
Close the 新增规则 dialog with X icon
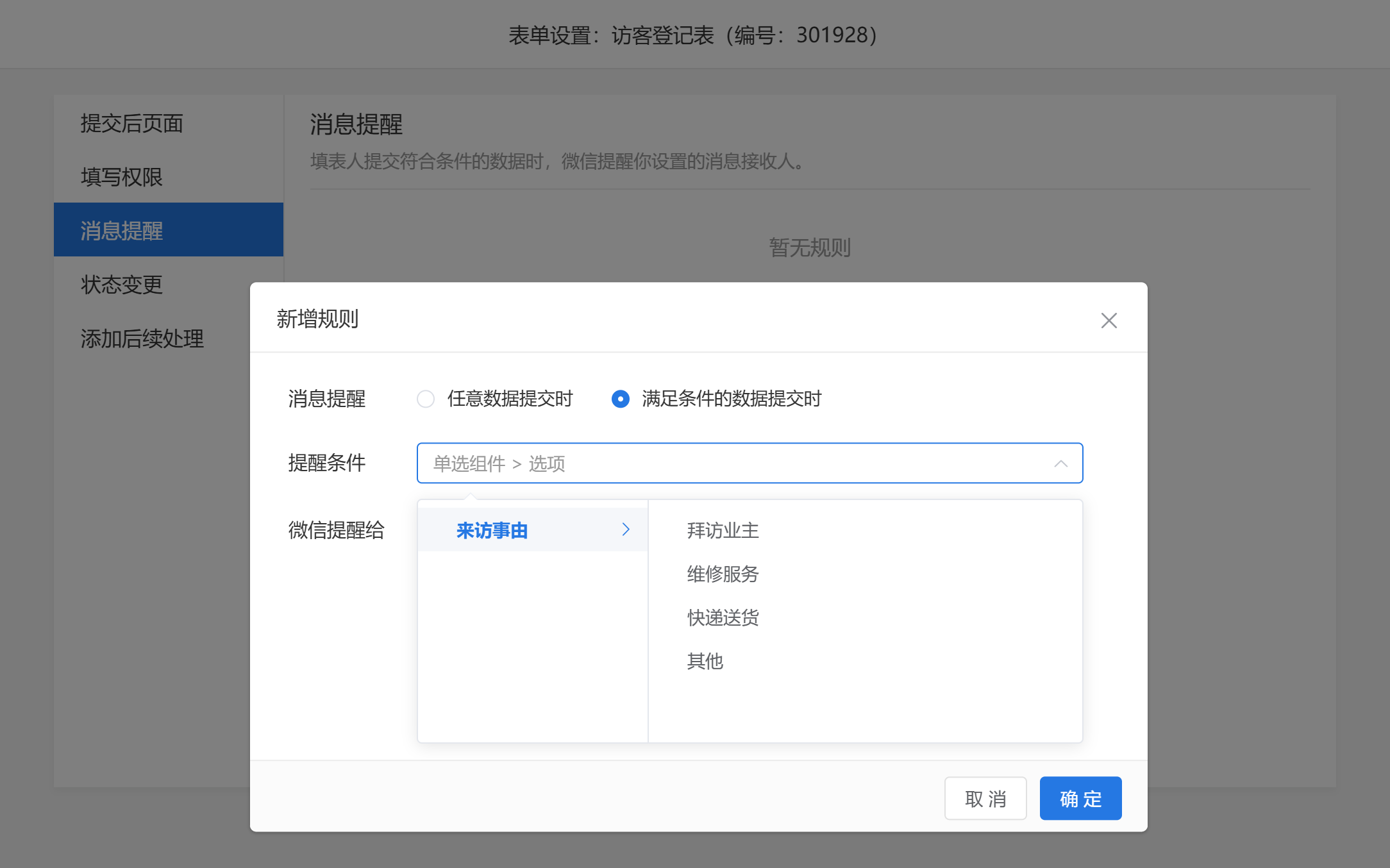click(1109, 321)
